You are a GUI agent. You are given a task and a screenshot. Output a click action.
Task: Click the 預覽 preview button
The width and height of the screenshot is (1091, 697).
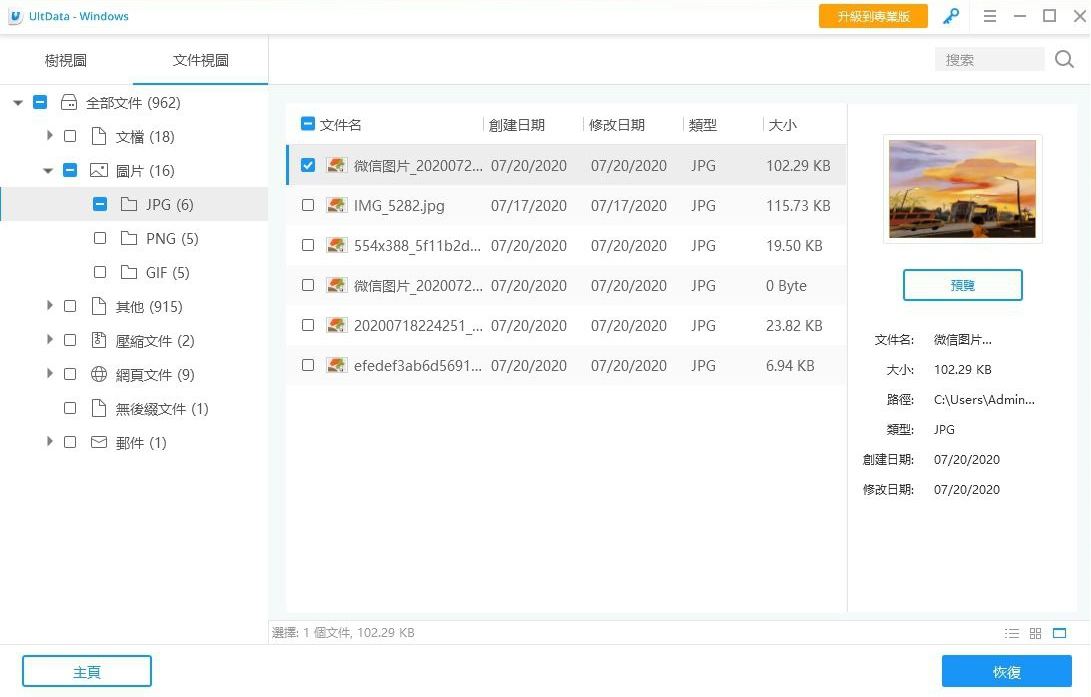coord(962,285)
